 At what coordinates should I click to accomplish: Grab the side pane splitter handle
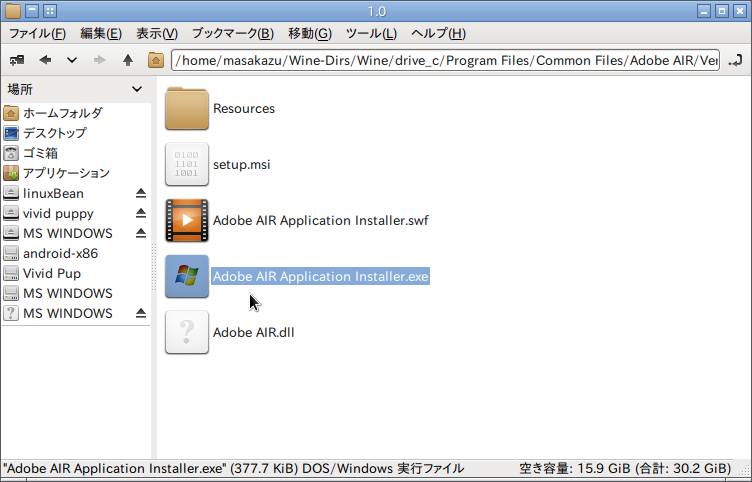tap(154, 267)
